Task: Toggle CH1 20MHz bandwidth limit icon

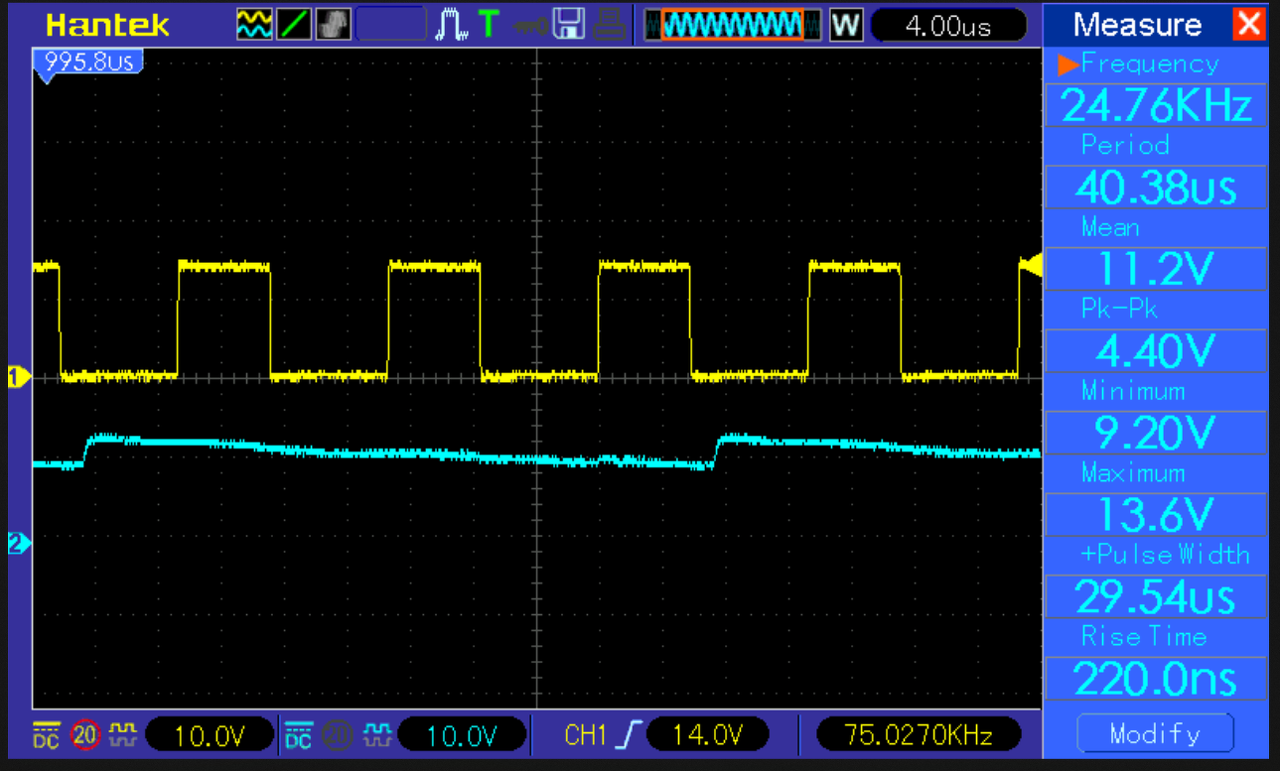Action: click(x=85, y=736)
